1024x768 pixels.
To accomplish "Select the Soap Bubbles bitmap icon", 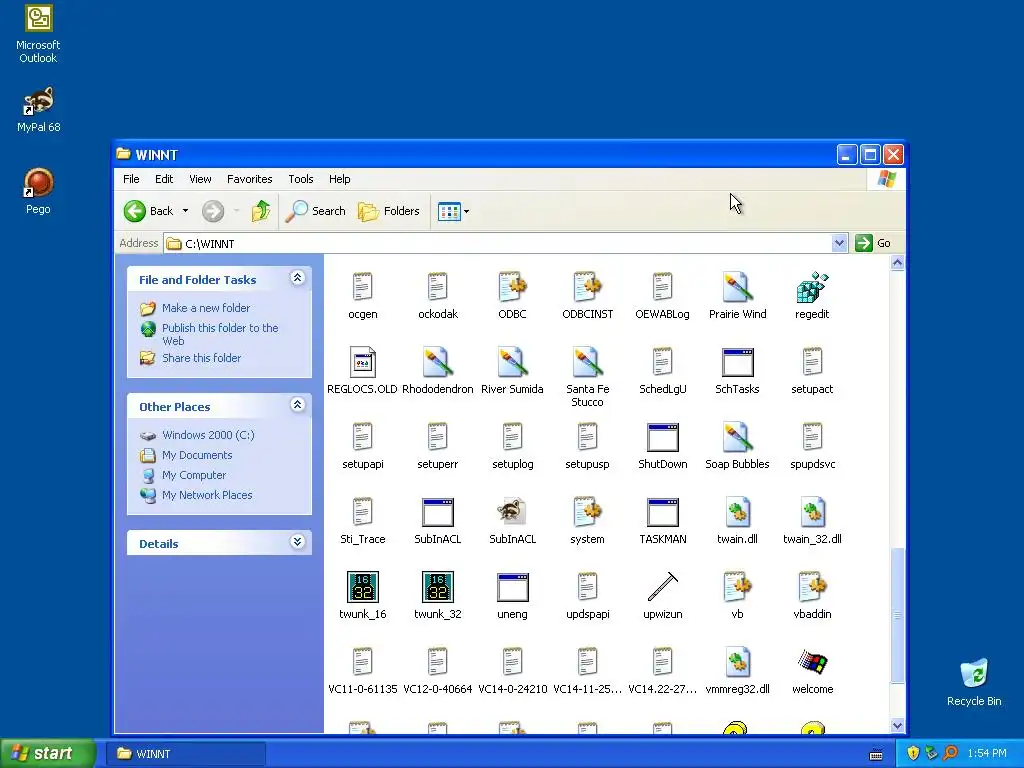I will pos(737,438).
